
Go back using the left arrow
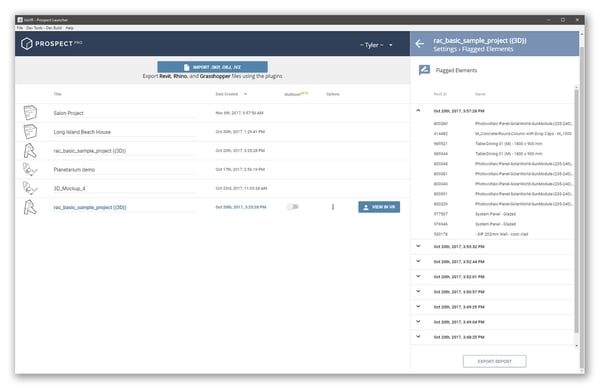420,44
